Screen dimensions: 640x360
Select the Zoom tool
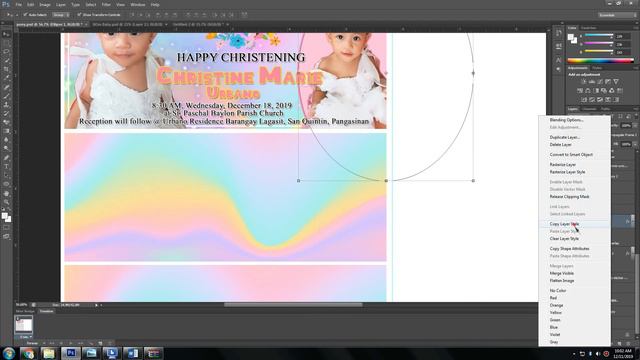[6, 202]
